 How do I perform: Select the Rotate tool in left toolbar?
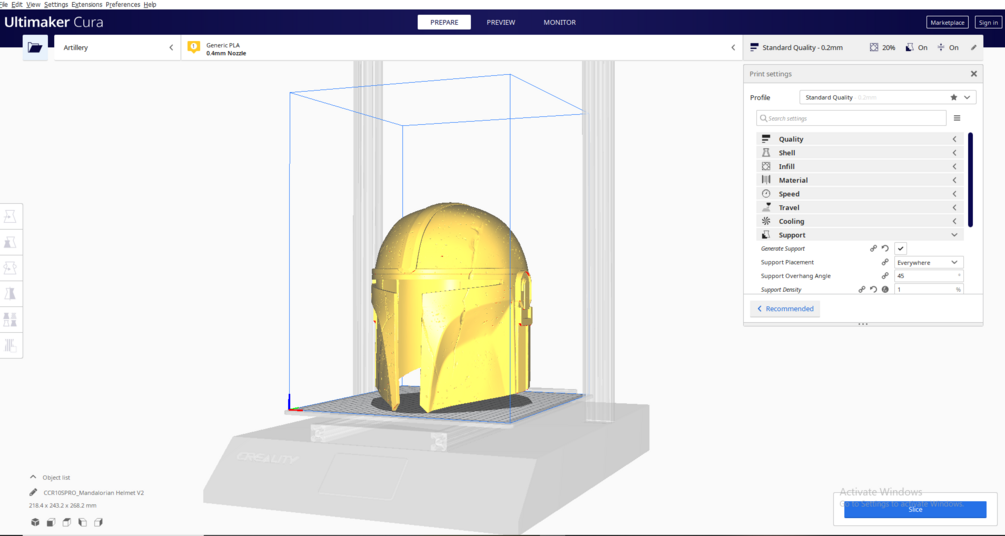(10, 268)
